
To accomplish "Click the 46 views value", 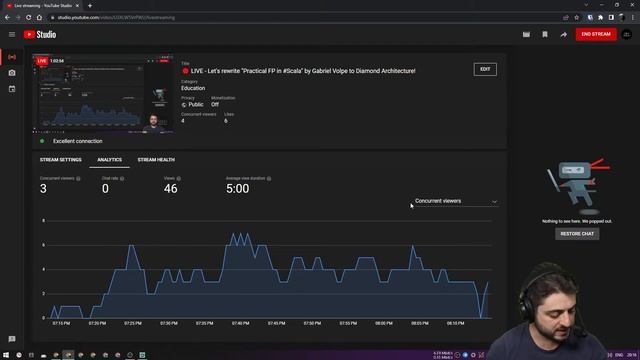I will click(x=171, y=189).
